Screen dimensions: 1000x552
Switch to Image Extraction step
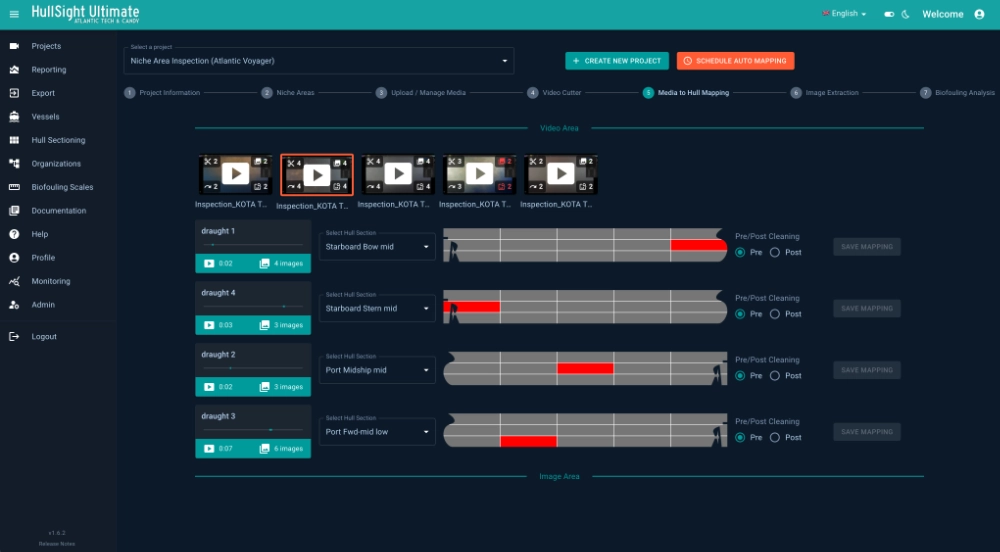[796, 93]
